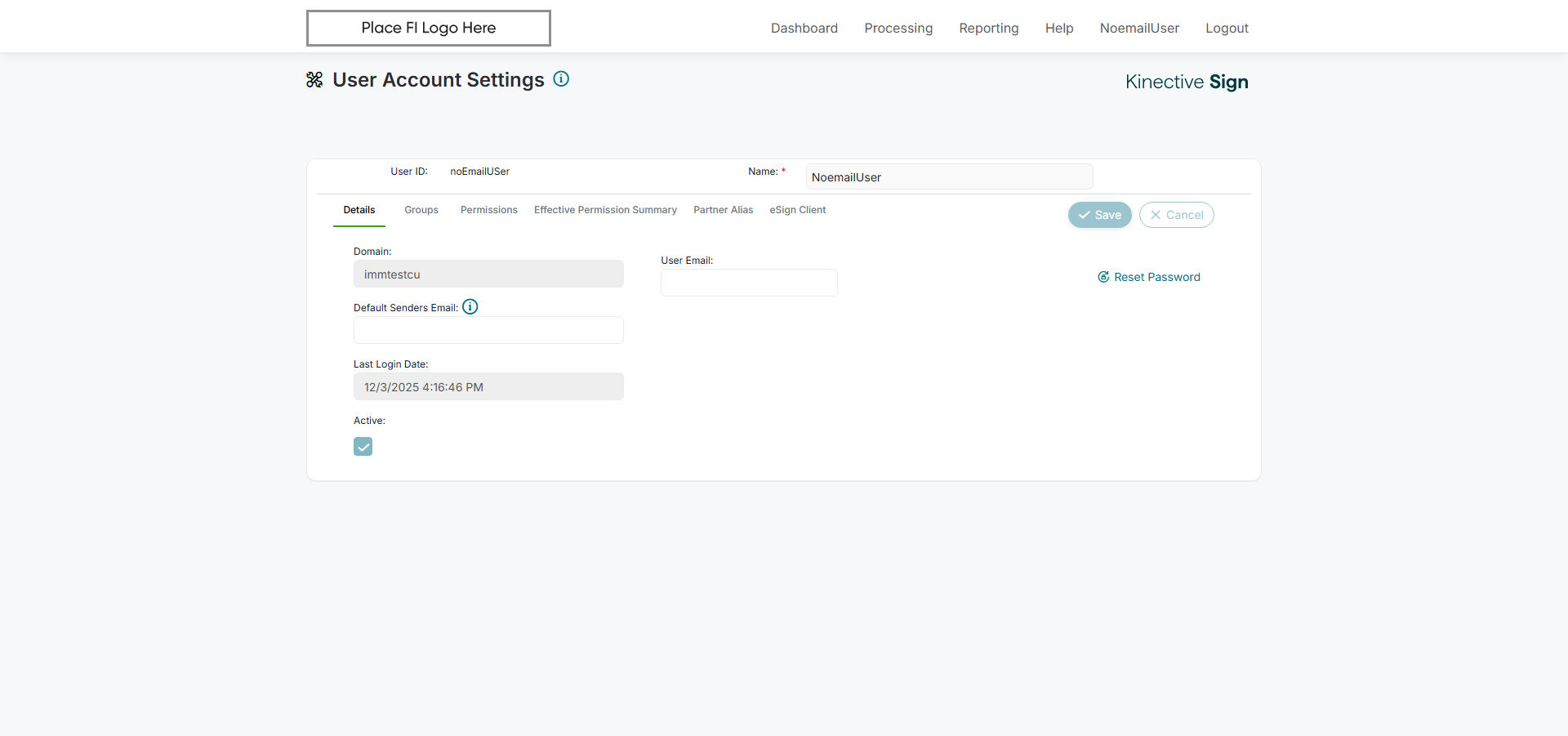Viewport: 1568px width, 736px height.
Task: Open the Permissions tab
Action: pyautogui.click(x=489, y=210)
